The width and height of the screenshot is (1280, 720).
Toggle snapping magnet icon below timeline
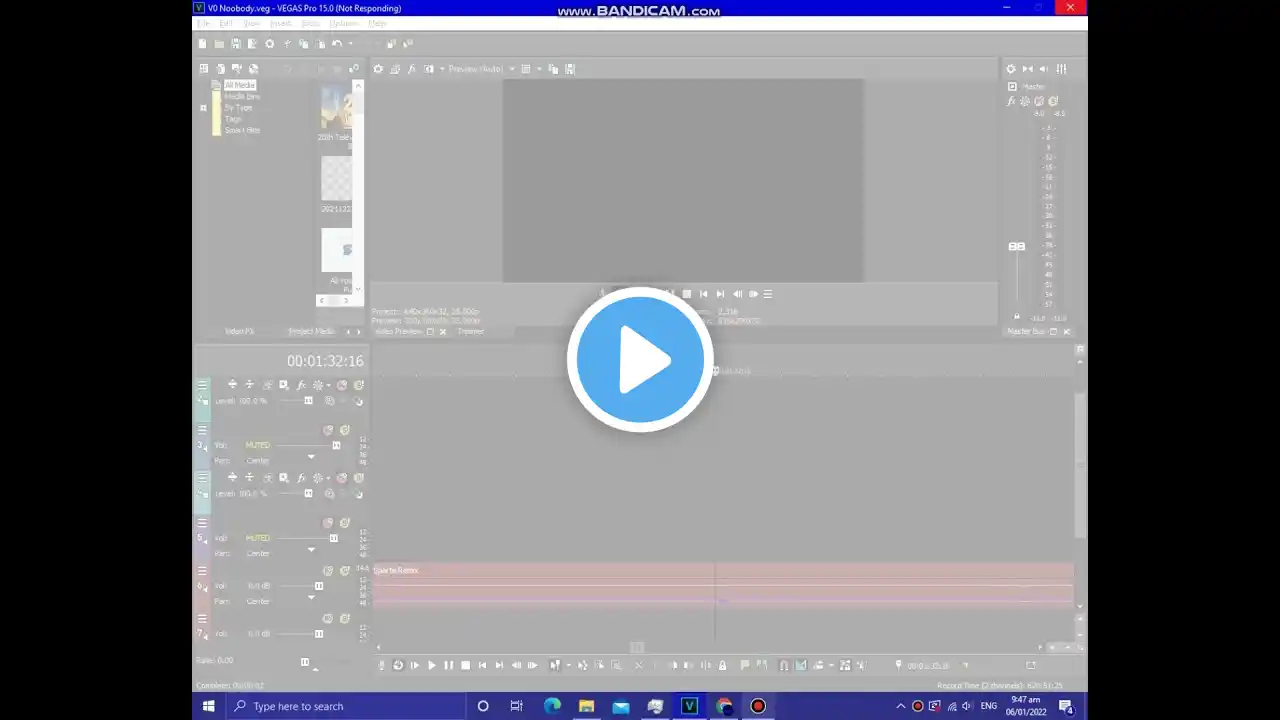pyautogui.click(x=784, y=665)
